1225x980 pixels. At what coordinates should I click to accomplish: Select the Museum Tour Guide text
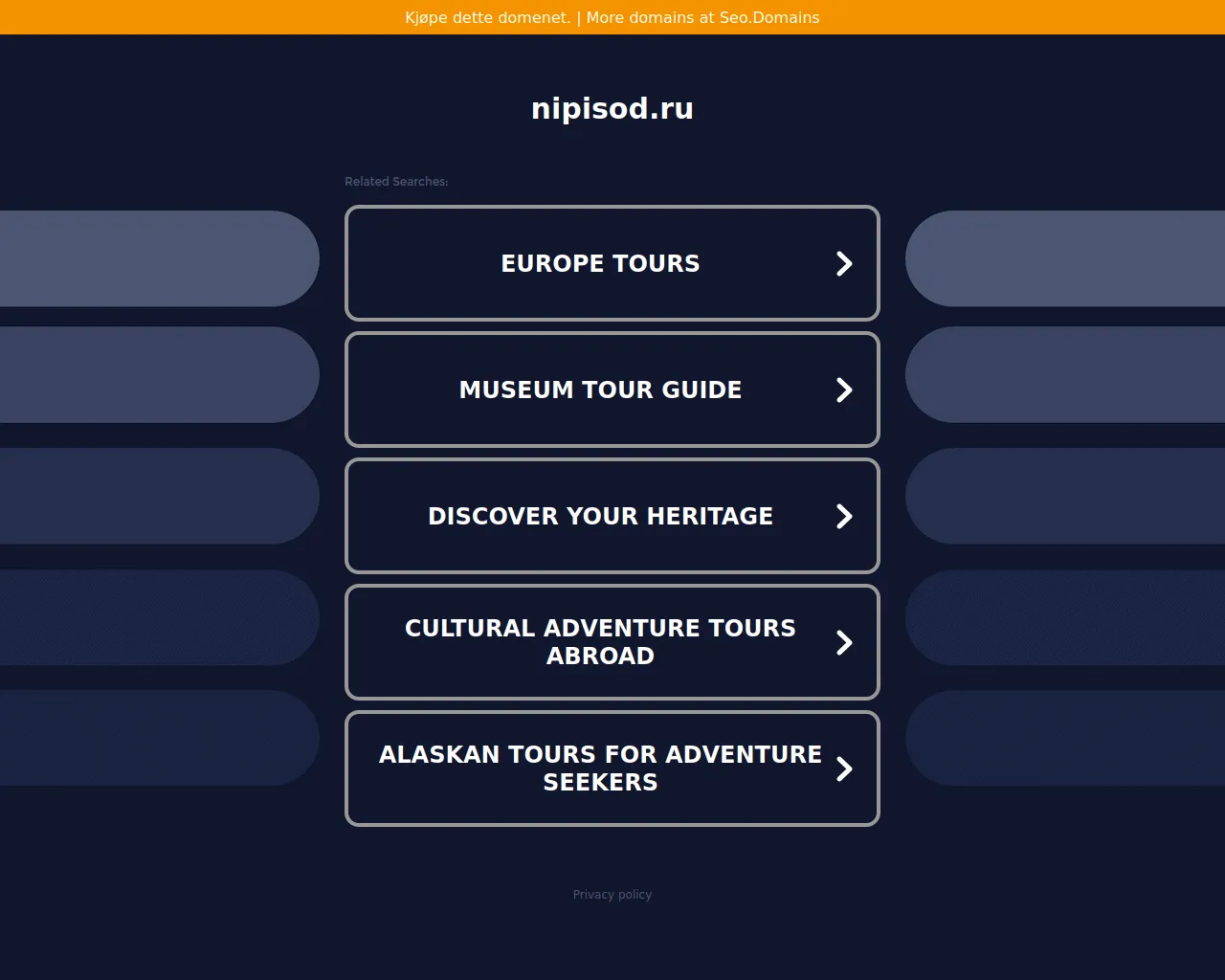[600, 390]
